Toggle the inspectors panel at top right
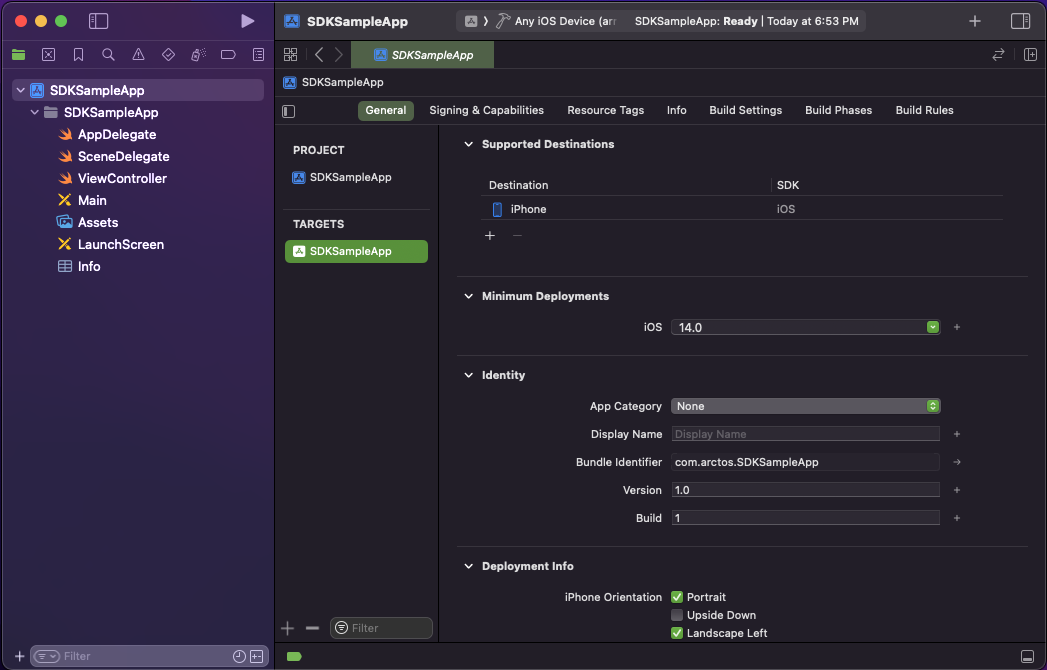Viewport: 1047px width, 670px height. [1020, 21]
